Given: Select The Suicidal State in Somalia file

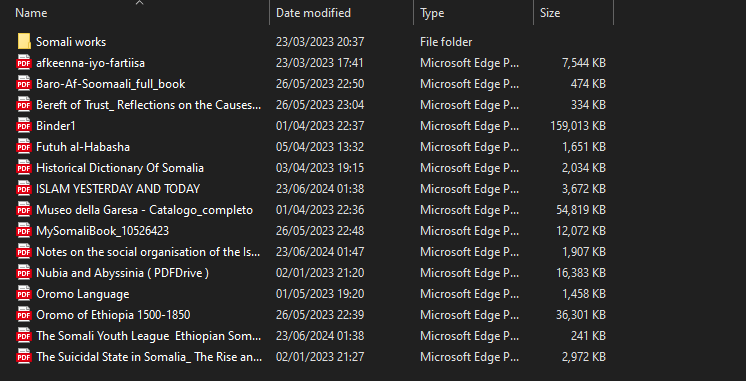Looking at the screenshot, I should pos(149,357).
